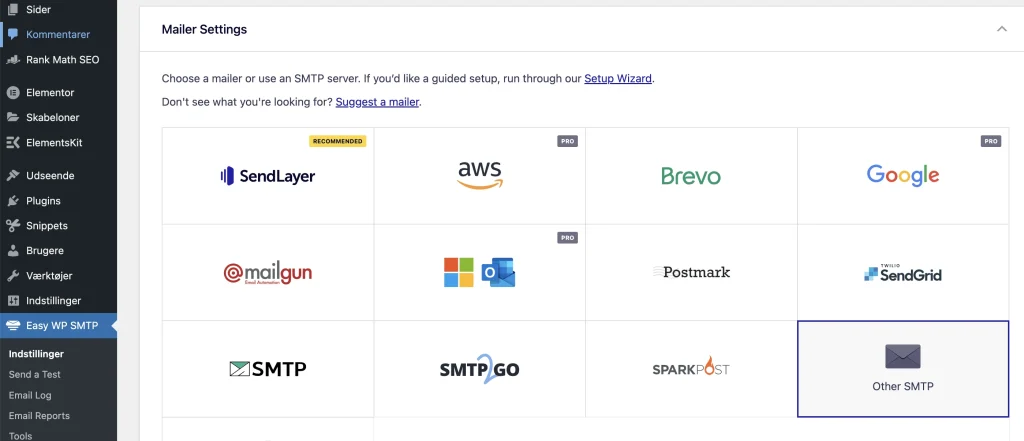1024x441 pixels.
Task: Select the SMTP.com mailer option
Action: click(268, 369)
